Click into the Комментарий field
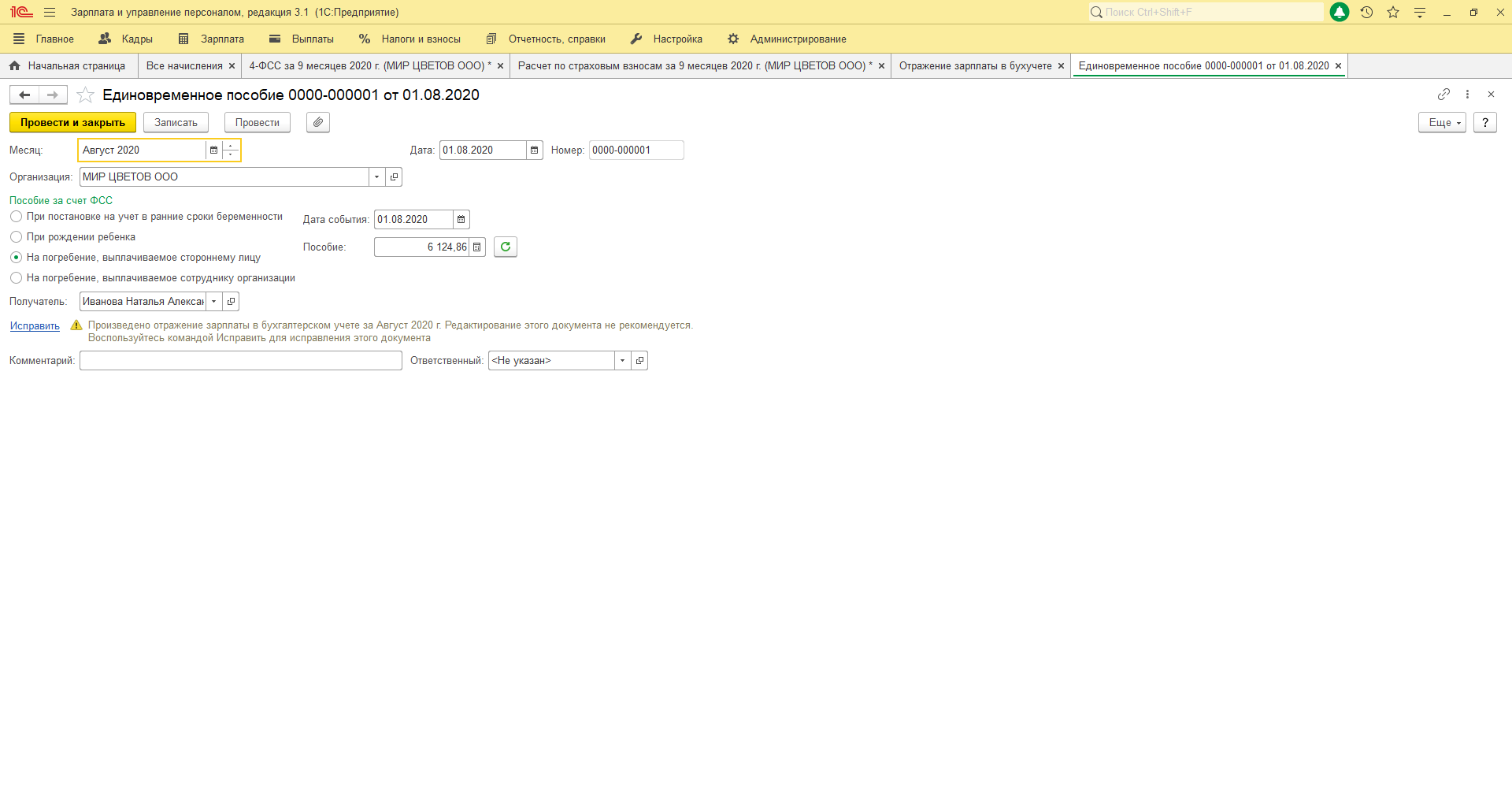This screenshot has width=1512, height=810. (240, 361)
